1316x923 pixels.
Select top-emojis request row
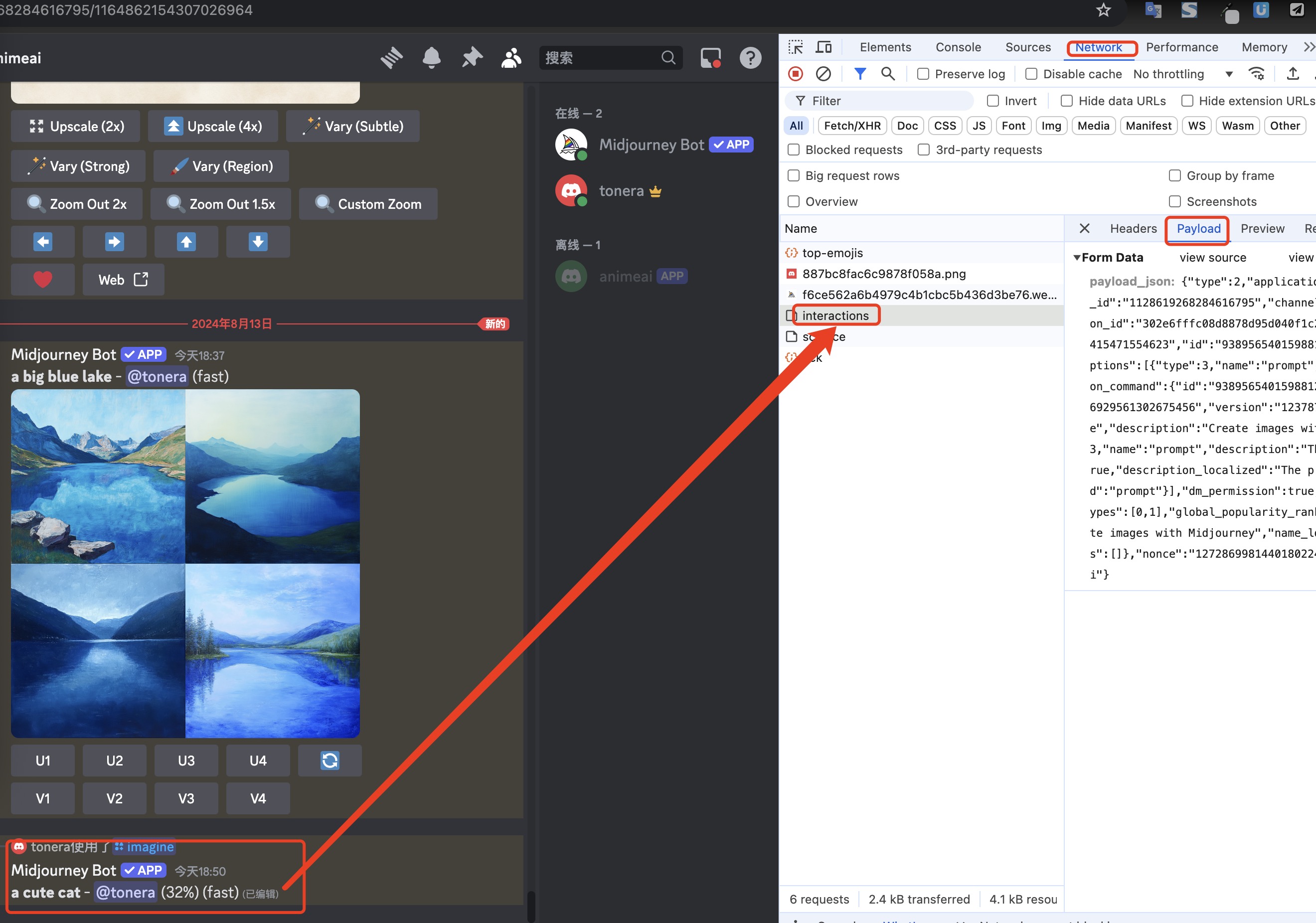[921, 253]
